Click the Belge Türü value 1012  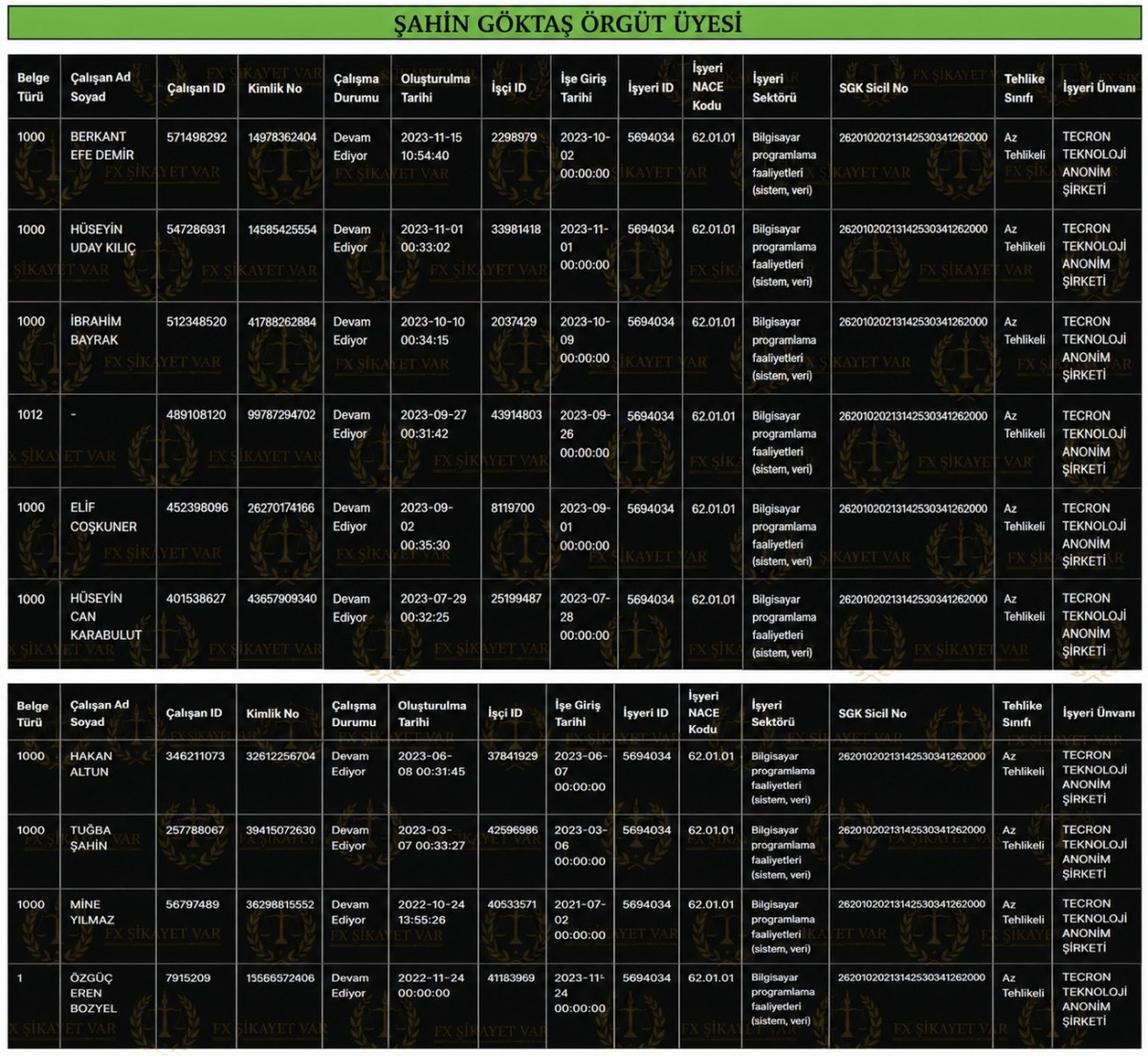[31, 415]
